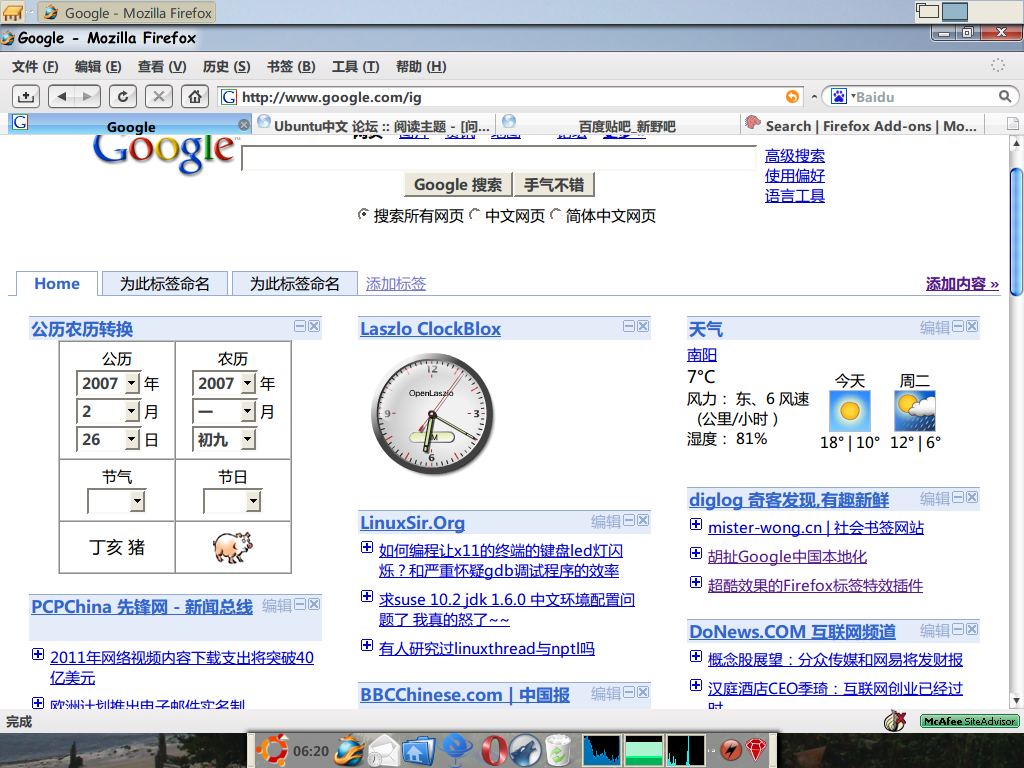Click the browser Forward arrow button

click(88, 97)
